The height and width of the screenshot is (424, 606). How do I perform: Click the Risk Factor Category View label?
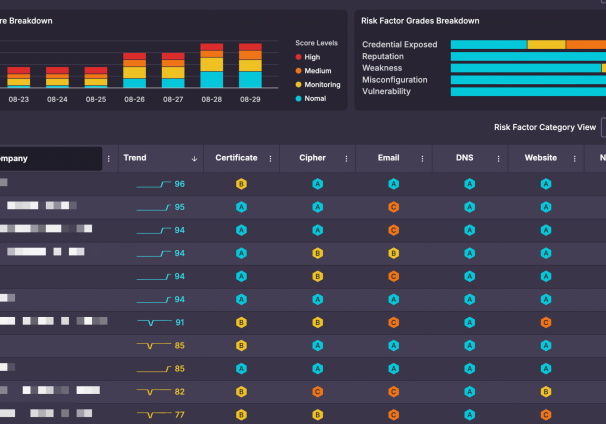(x=545, y=127)
